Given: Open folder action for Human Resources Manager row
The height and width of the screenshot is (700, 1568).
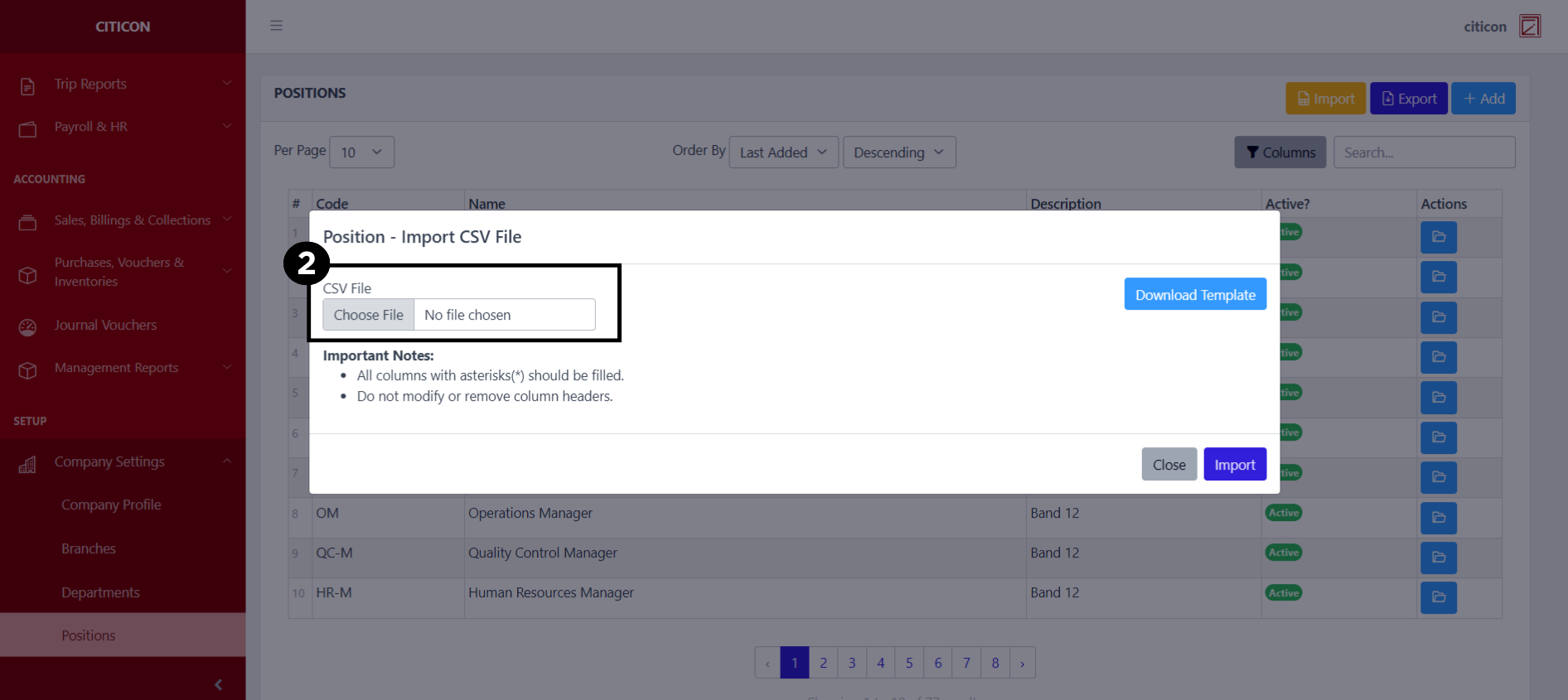Looking at the screenshot, I should tap(1438, 597).
